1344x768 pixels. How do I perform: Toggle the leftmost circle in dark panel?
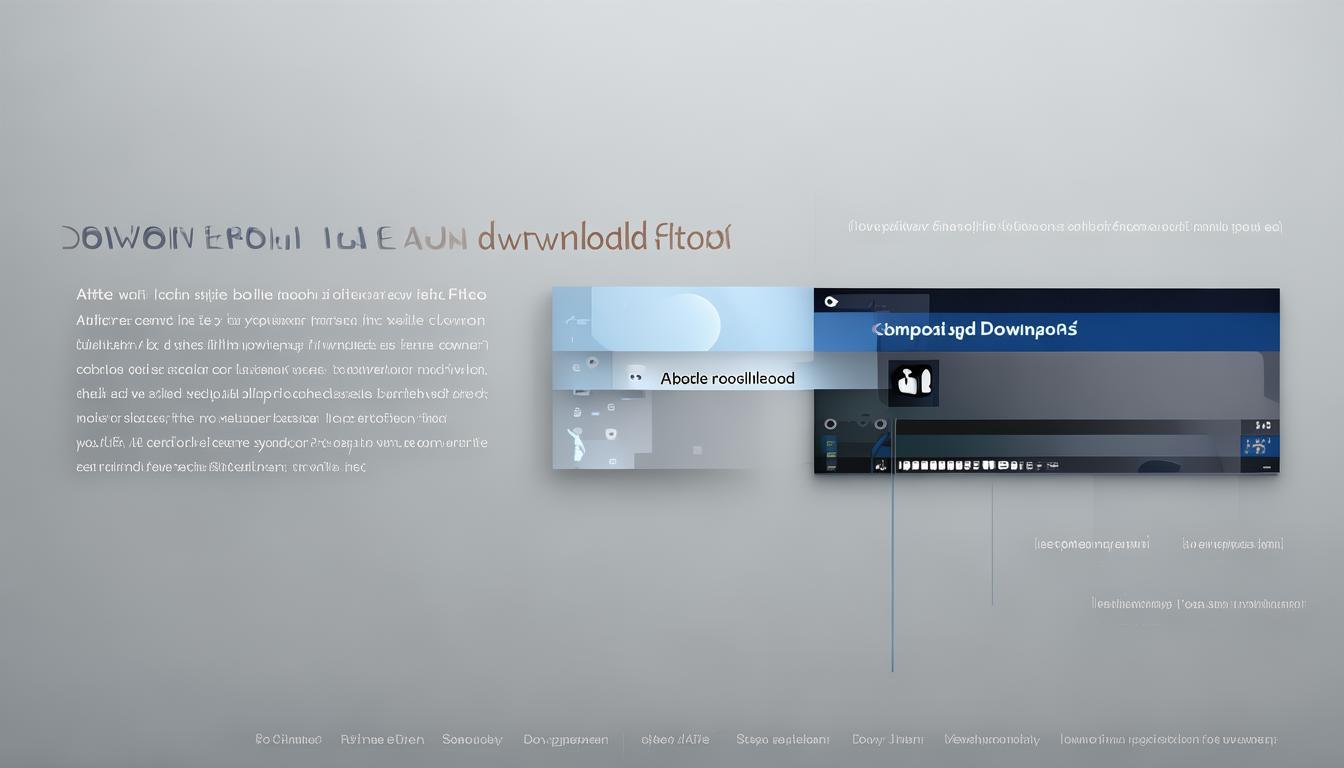point(830,424)
